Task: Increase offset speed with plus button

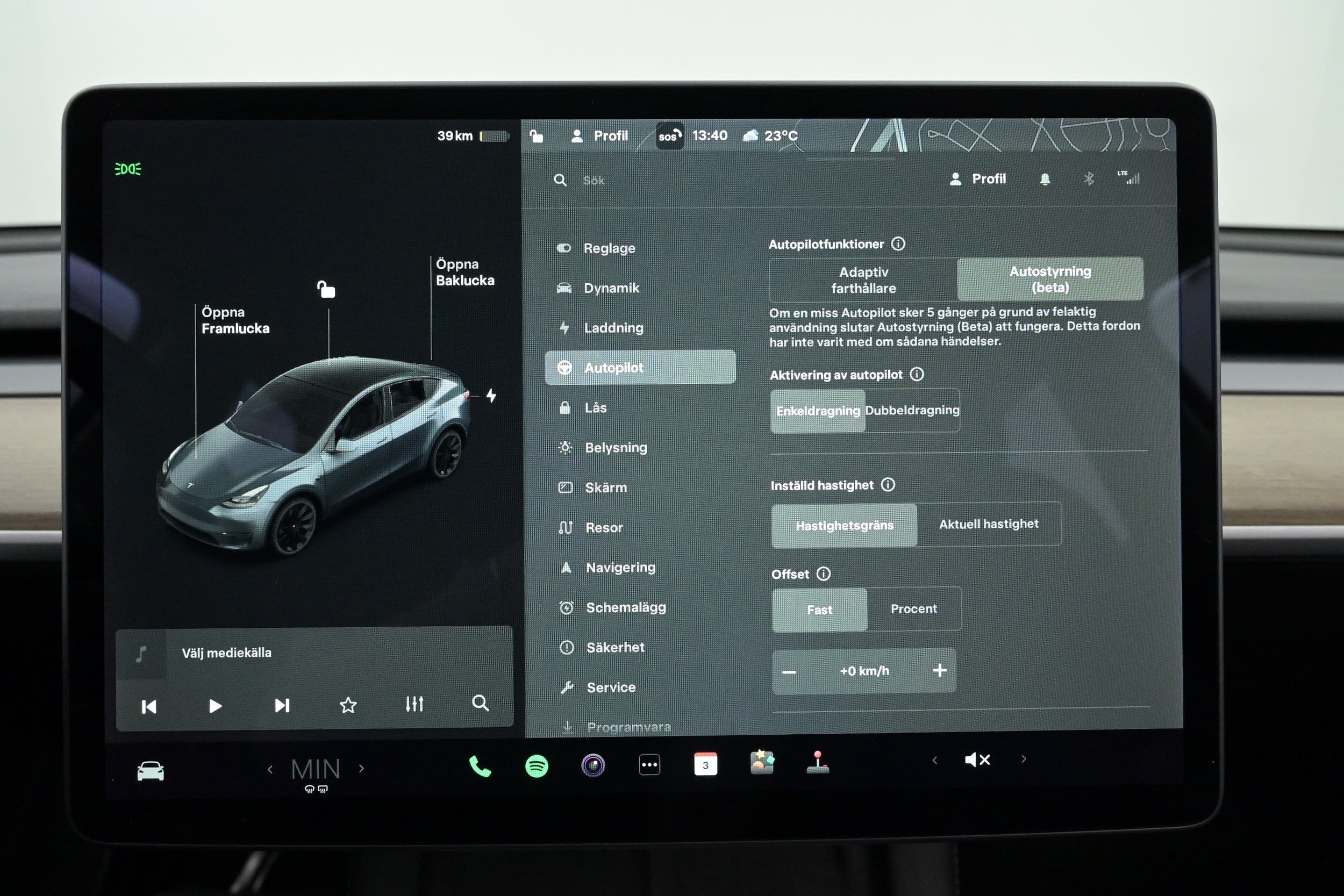Action: pos(939,670)
